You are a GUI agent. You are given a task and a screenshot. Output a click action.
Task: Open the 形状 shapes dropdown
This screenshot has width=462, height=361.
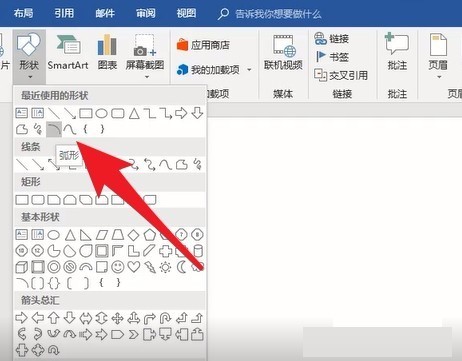[x=29, y=56]
